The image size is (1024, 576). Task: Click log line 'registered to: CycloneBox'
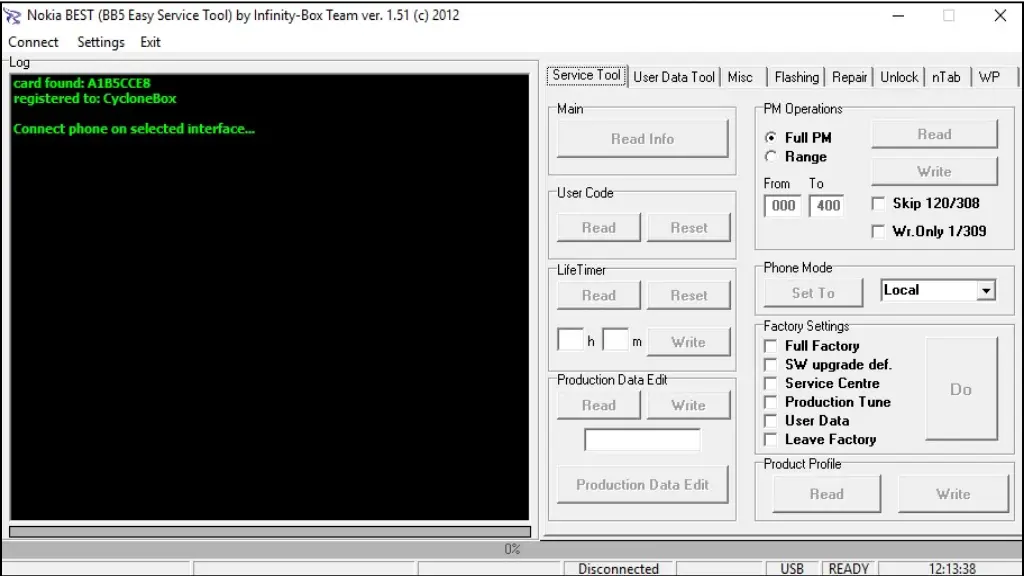[x=95, y=99]
